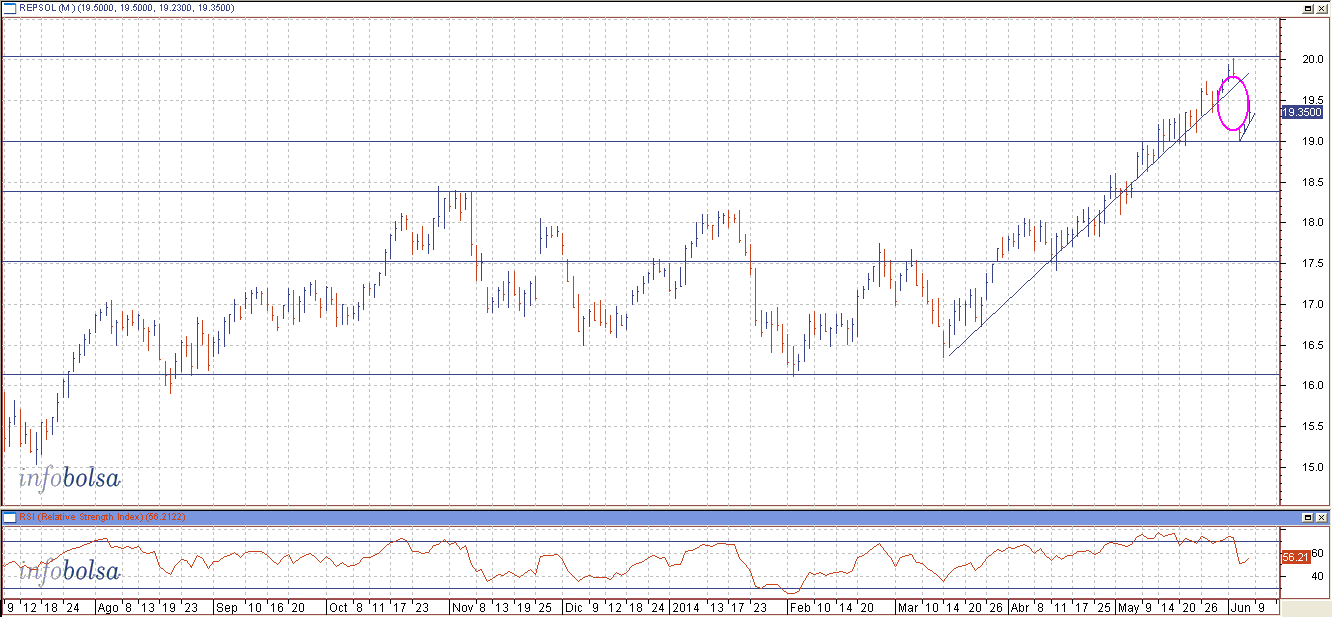Click the May date label
Screen dimensions: 1332x617
[1129, 607]
